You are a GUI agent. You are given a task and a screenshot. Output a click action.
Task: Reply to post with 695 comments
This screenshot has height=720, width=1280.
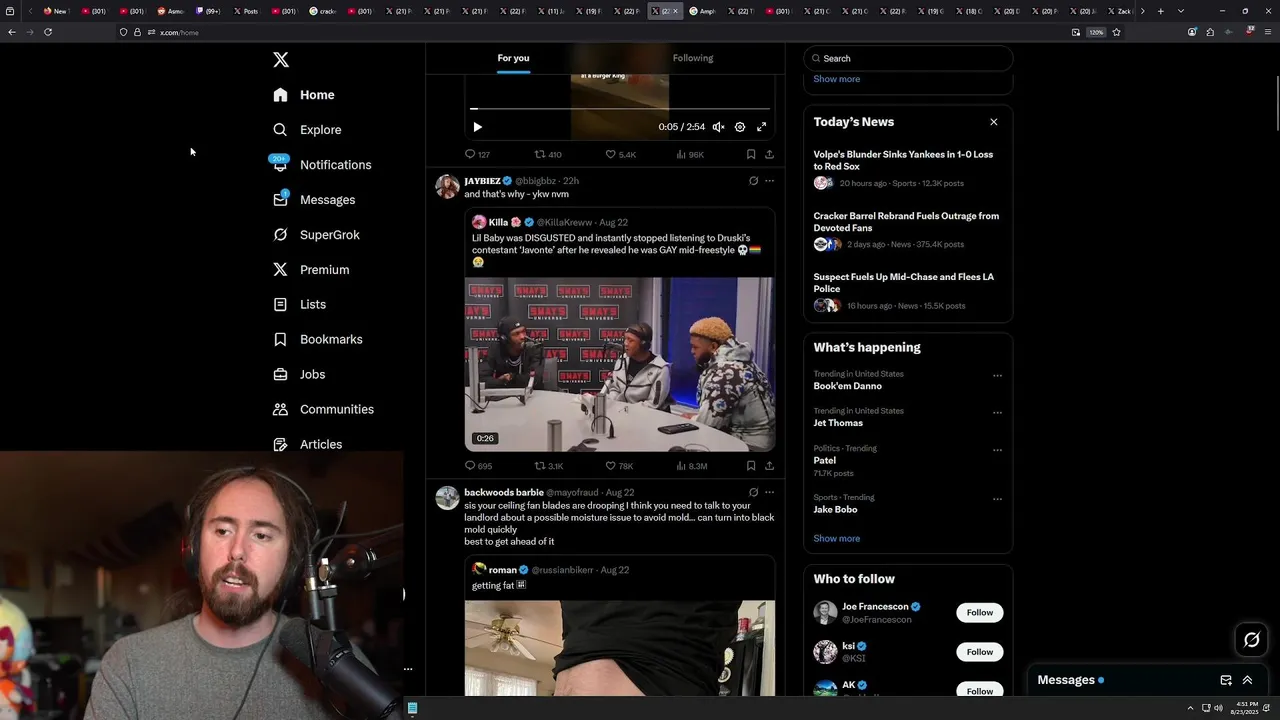tap(478, 466)
